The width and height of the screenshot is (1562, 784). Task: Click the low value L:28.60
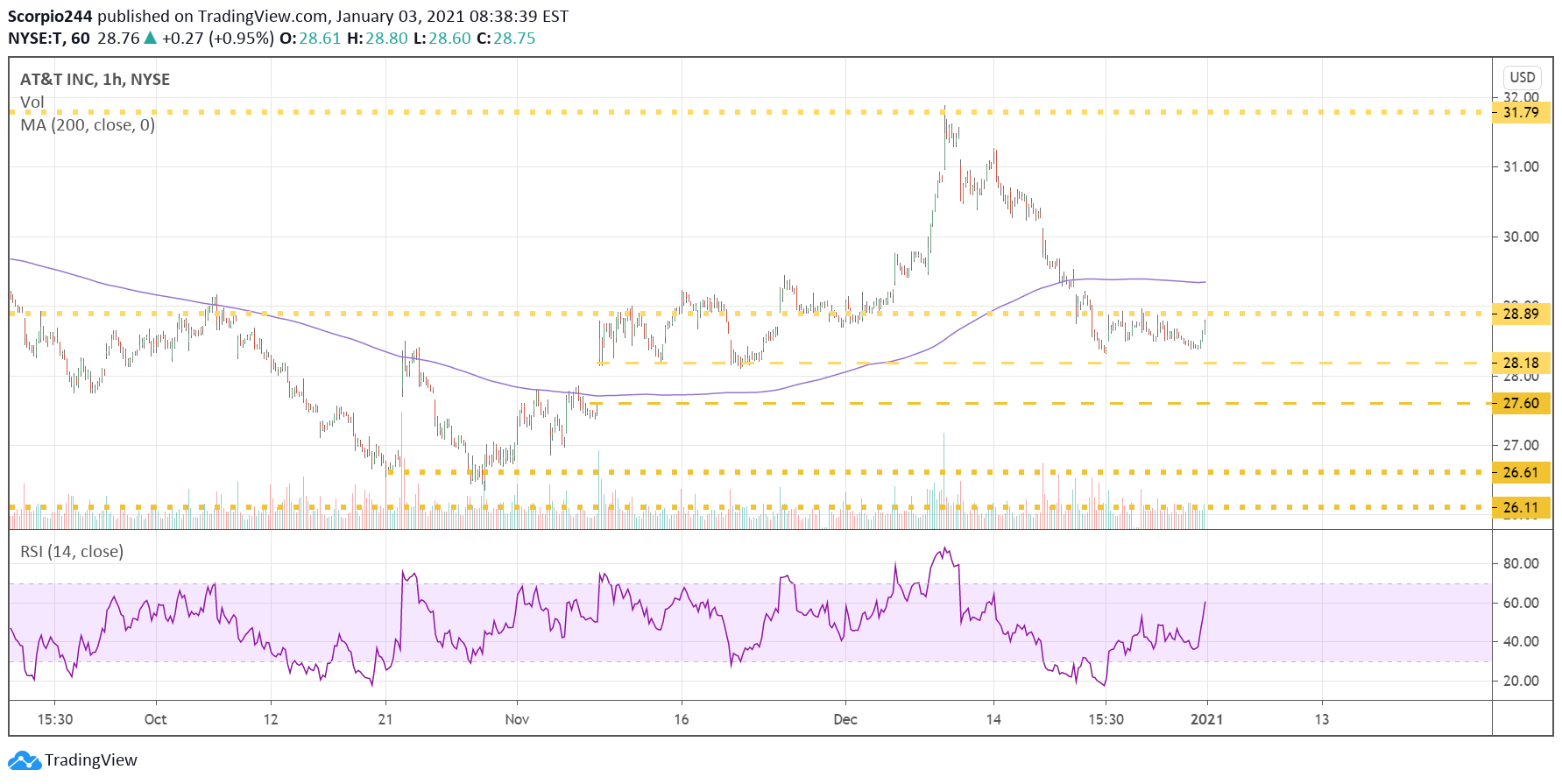pos(442,39)
